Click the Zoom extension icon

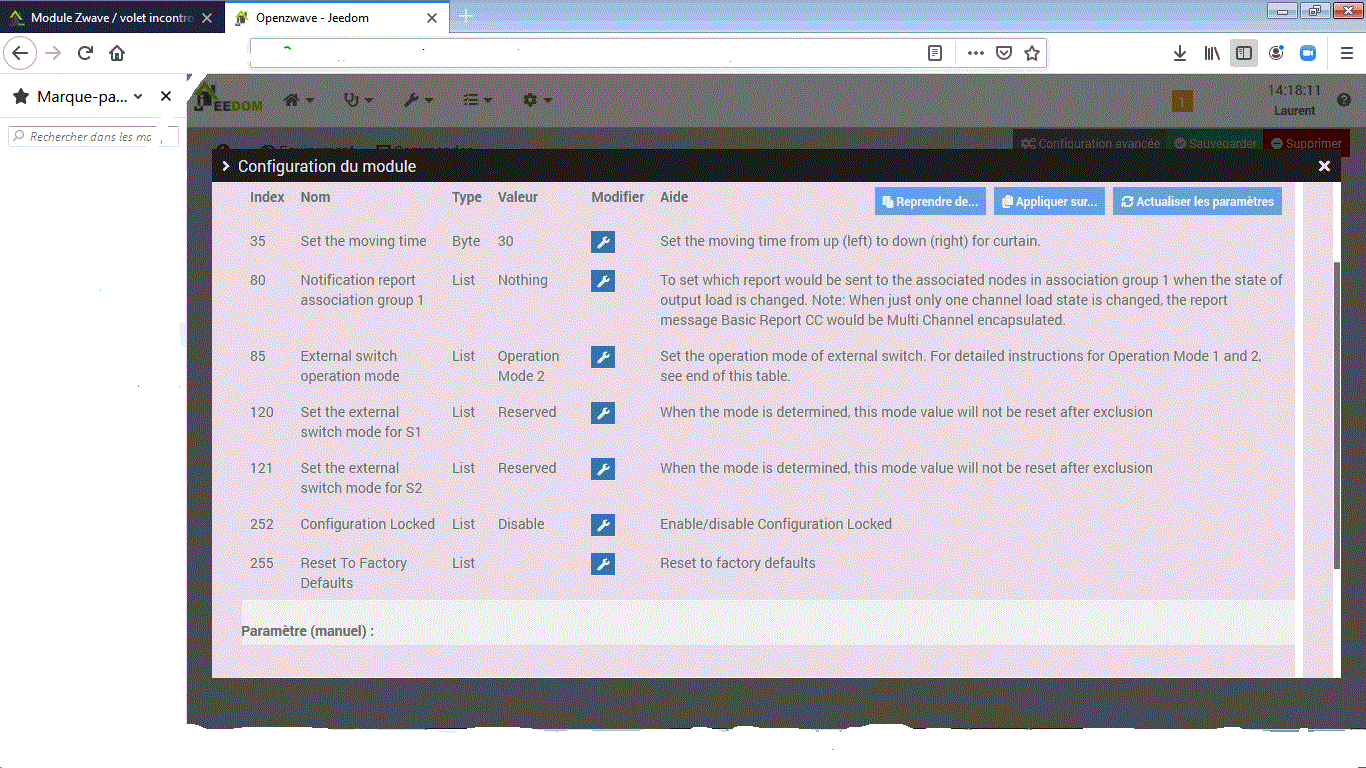1307,53
